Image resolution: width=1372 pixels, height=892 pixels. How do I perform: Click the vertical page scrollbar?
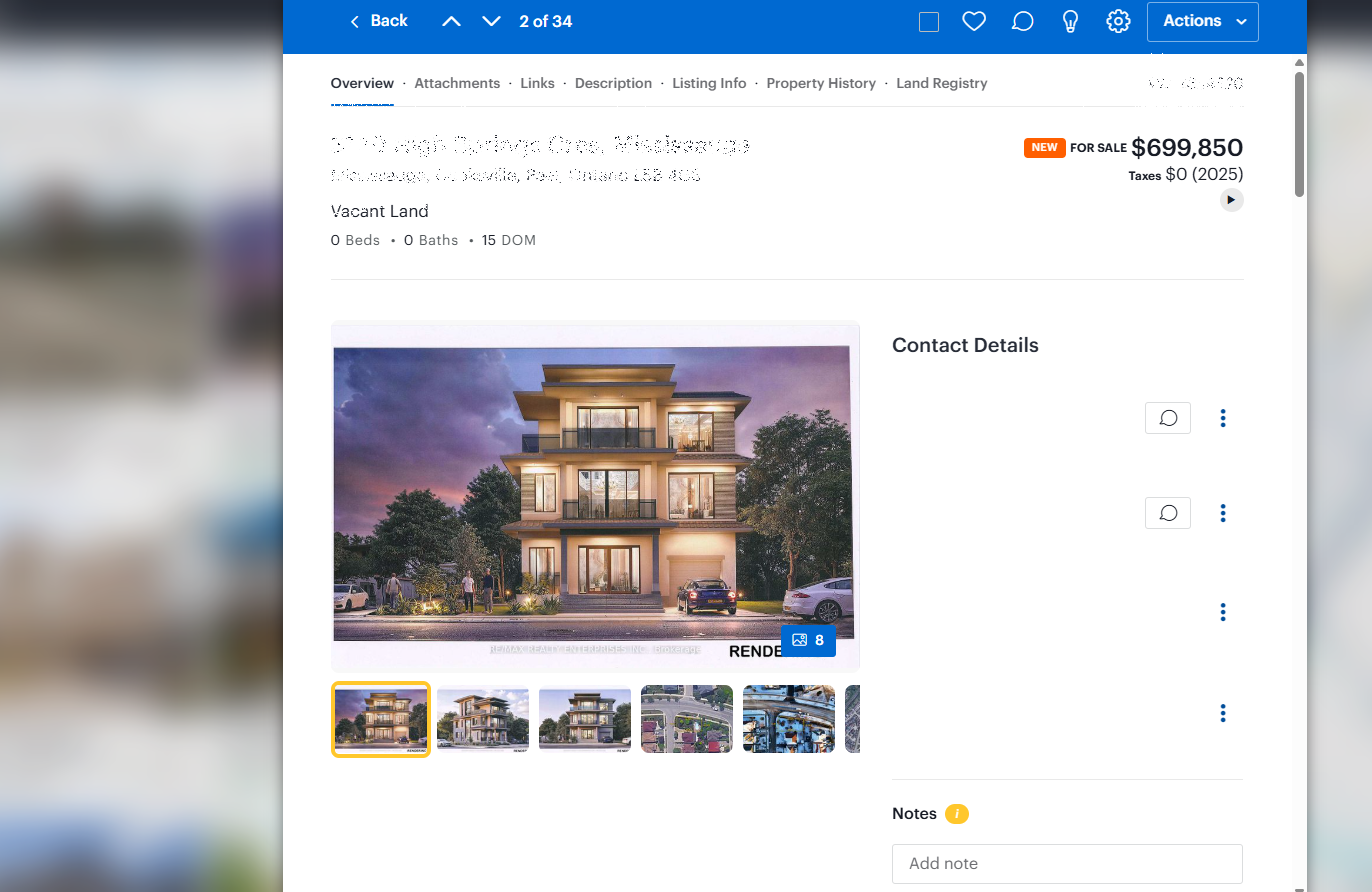(x=1299, y=135)
